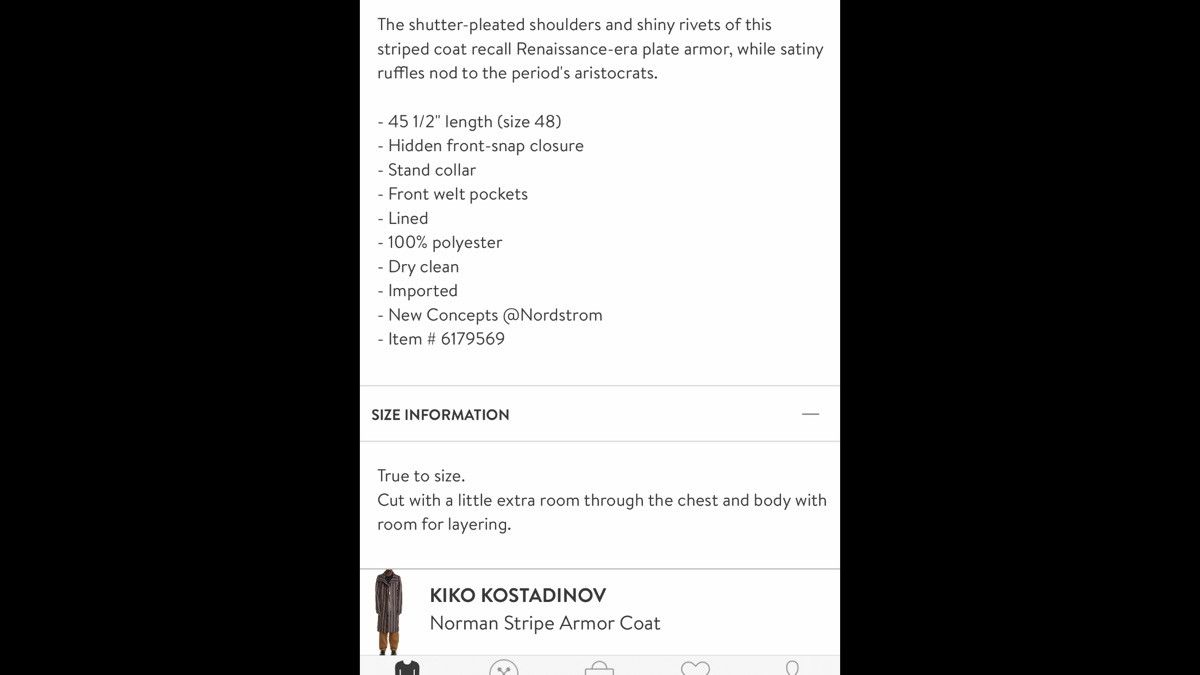Tap the 45 1/2" length detail line
This screenshot has height=675, width=1200.
[469, 122]
